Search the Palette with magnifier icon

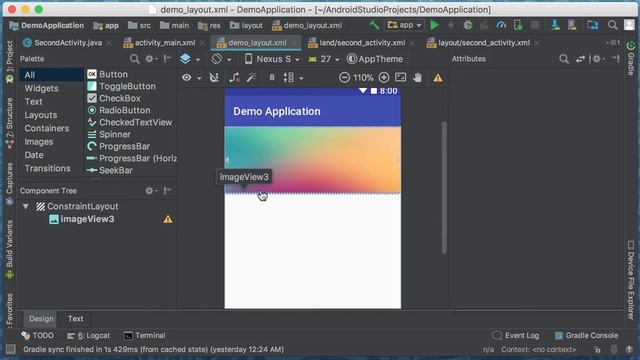pyautogui.click(x=134, y=59)
